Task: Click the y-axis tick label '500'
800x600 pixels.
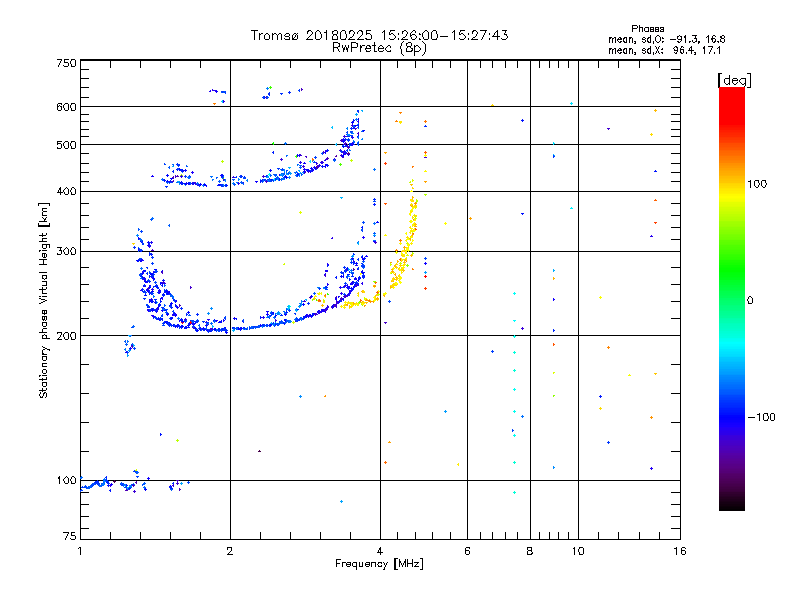Action: coord(66,145)
